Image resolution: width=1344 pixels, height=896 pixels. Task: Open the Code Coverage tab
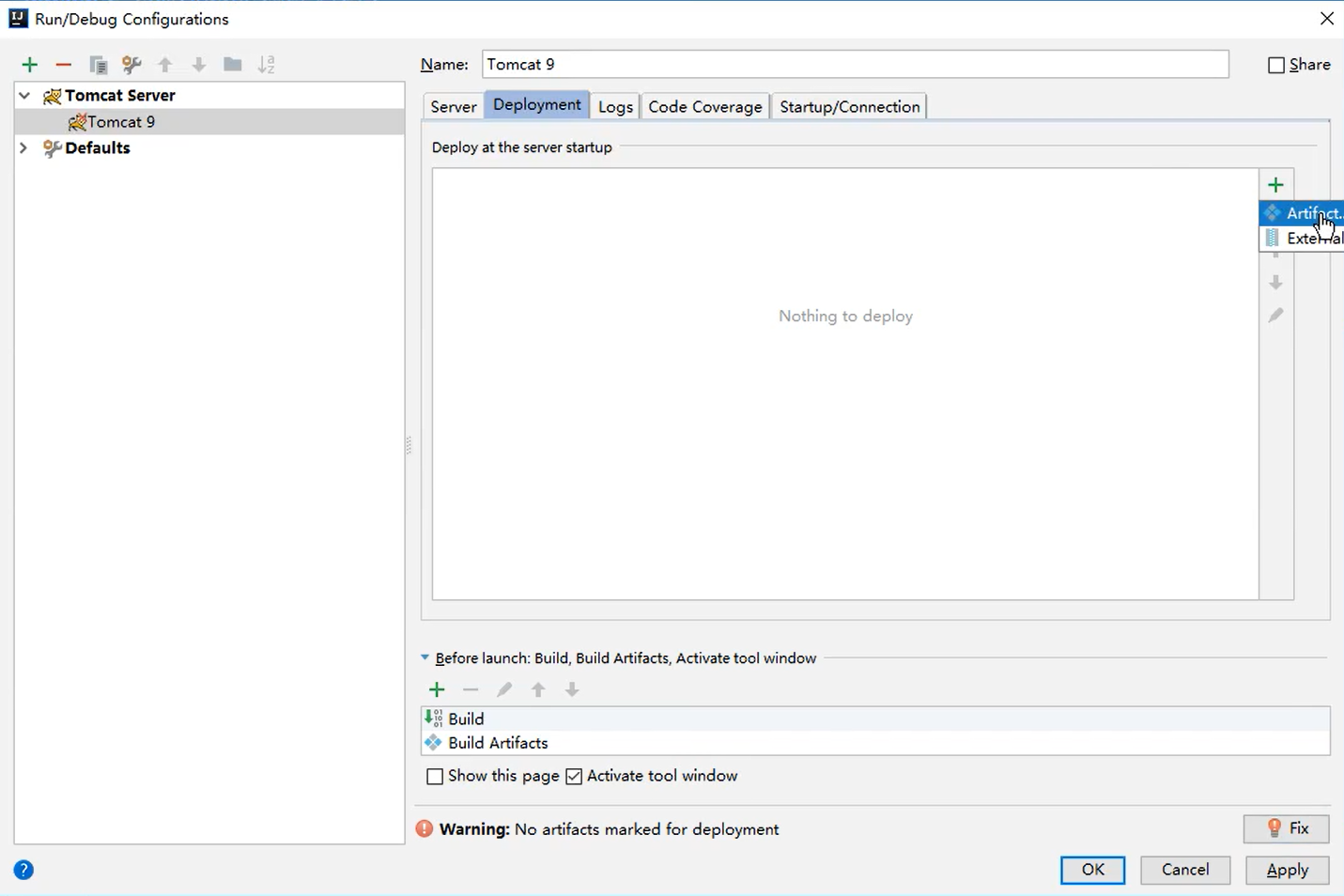[x=705, y=107]
